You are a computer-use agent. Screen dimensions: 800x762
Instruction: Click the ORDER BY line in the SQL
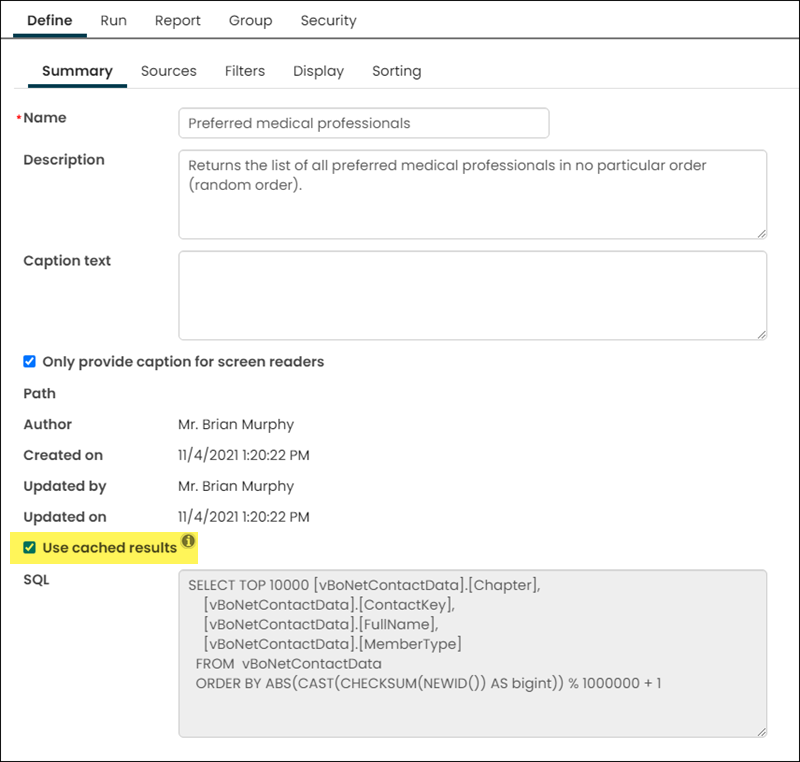coord(429,683)
